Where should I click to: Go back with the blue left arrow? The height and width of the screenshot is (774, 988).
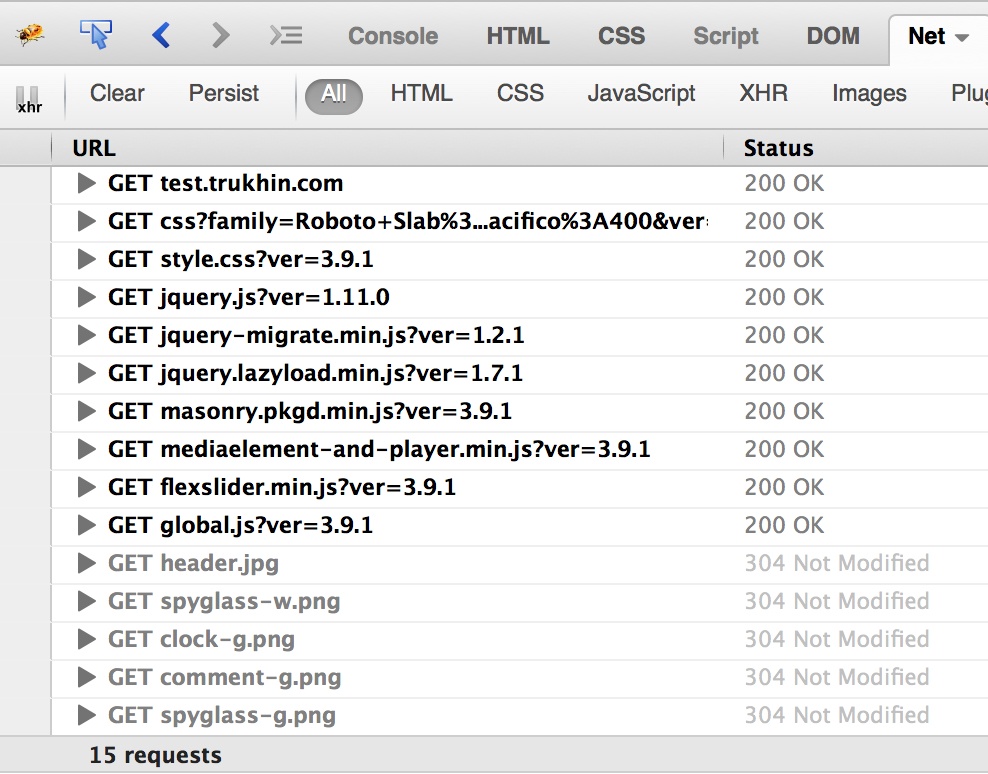point(161,36)
